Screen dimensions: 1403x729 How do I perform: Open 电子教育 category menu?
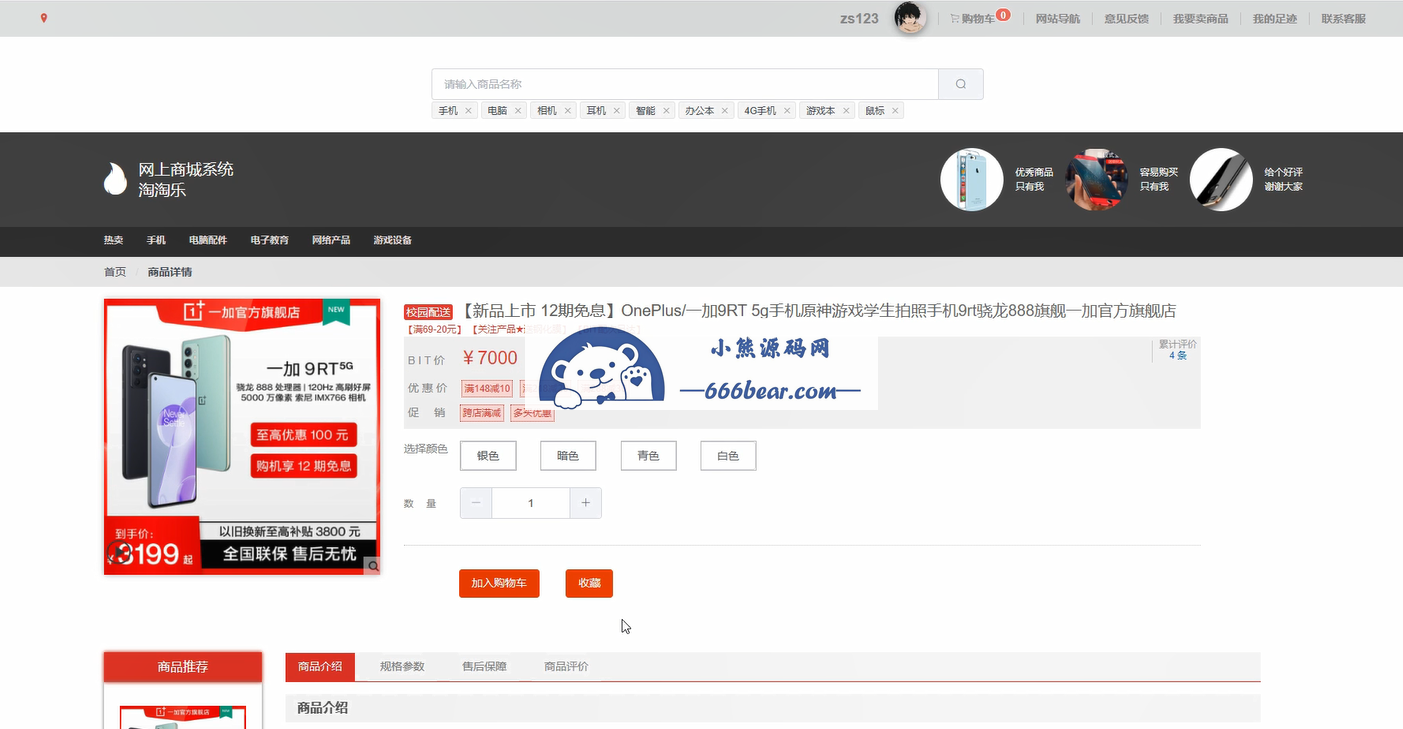click(x=270, y=240)
